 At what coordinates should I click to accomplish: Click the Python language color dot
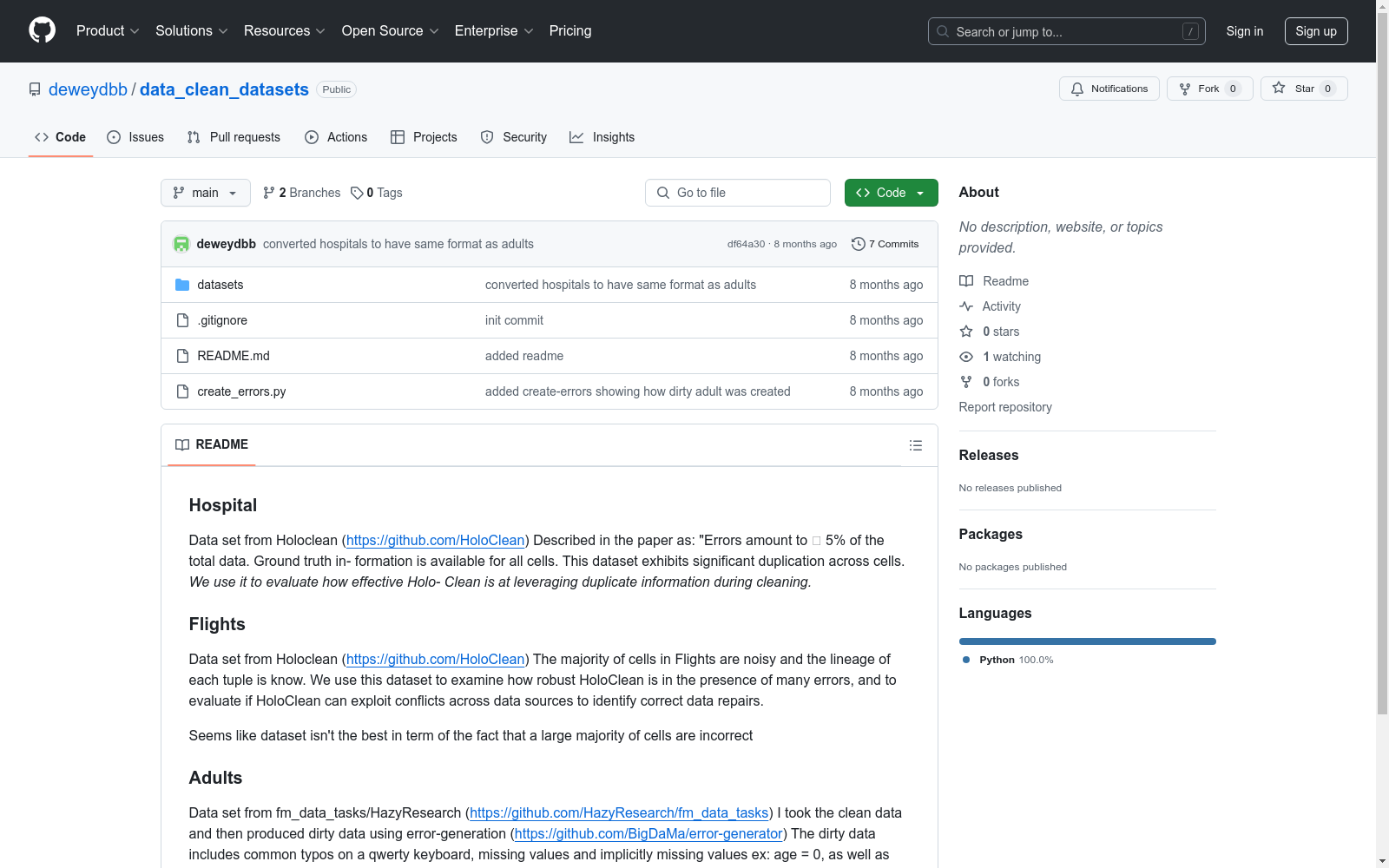tap(966, 660)
